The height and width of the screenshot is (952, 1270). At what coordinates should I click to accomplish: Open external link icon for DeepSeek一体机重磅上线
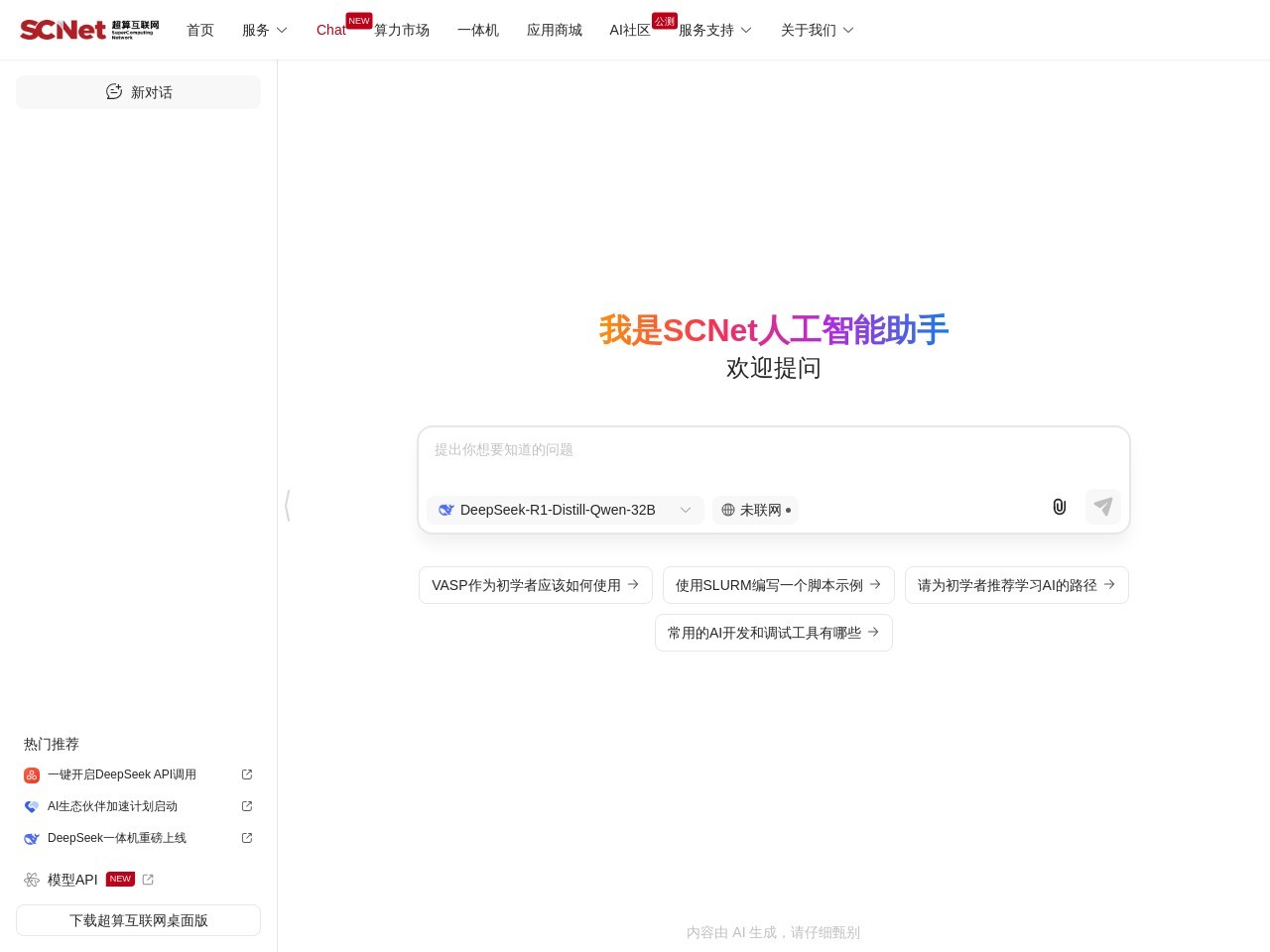coord(247,838)
